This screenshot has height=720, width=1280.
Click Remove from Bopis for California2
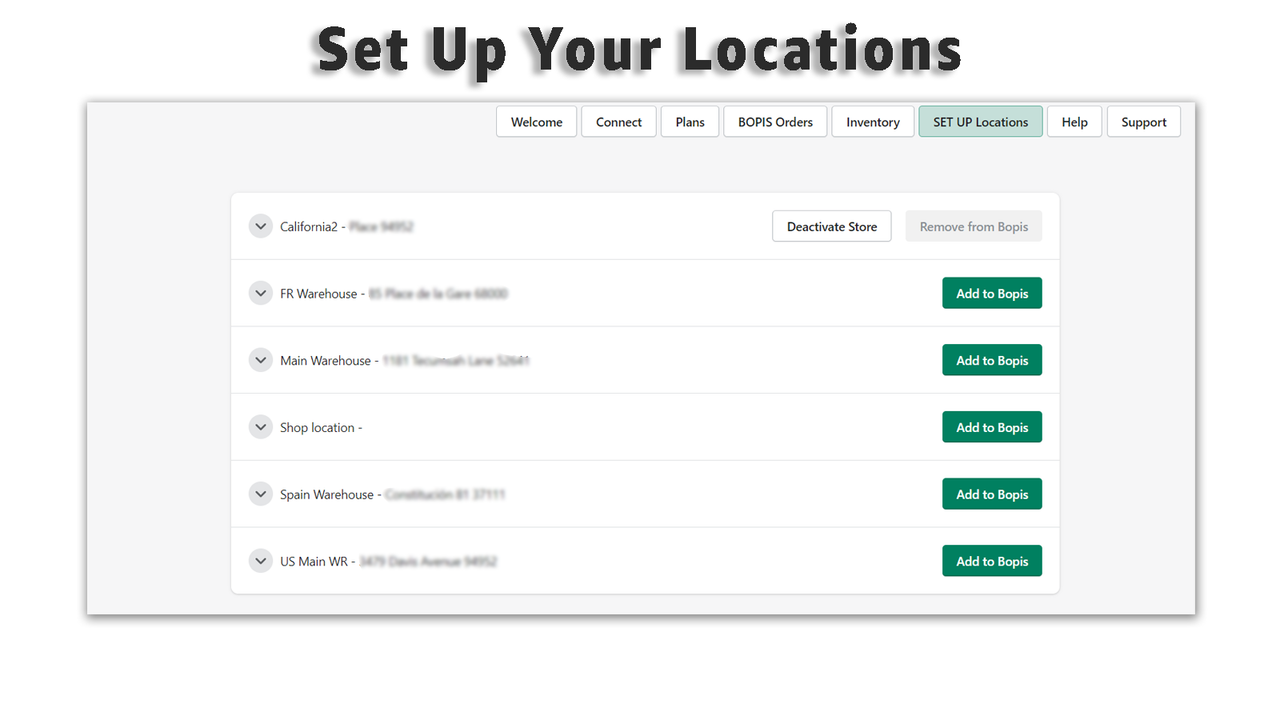point(973,226)
